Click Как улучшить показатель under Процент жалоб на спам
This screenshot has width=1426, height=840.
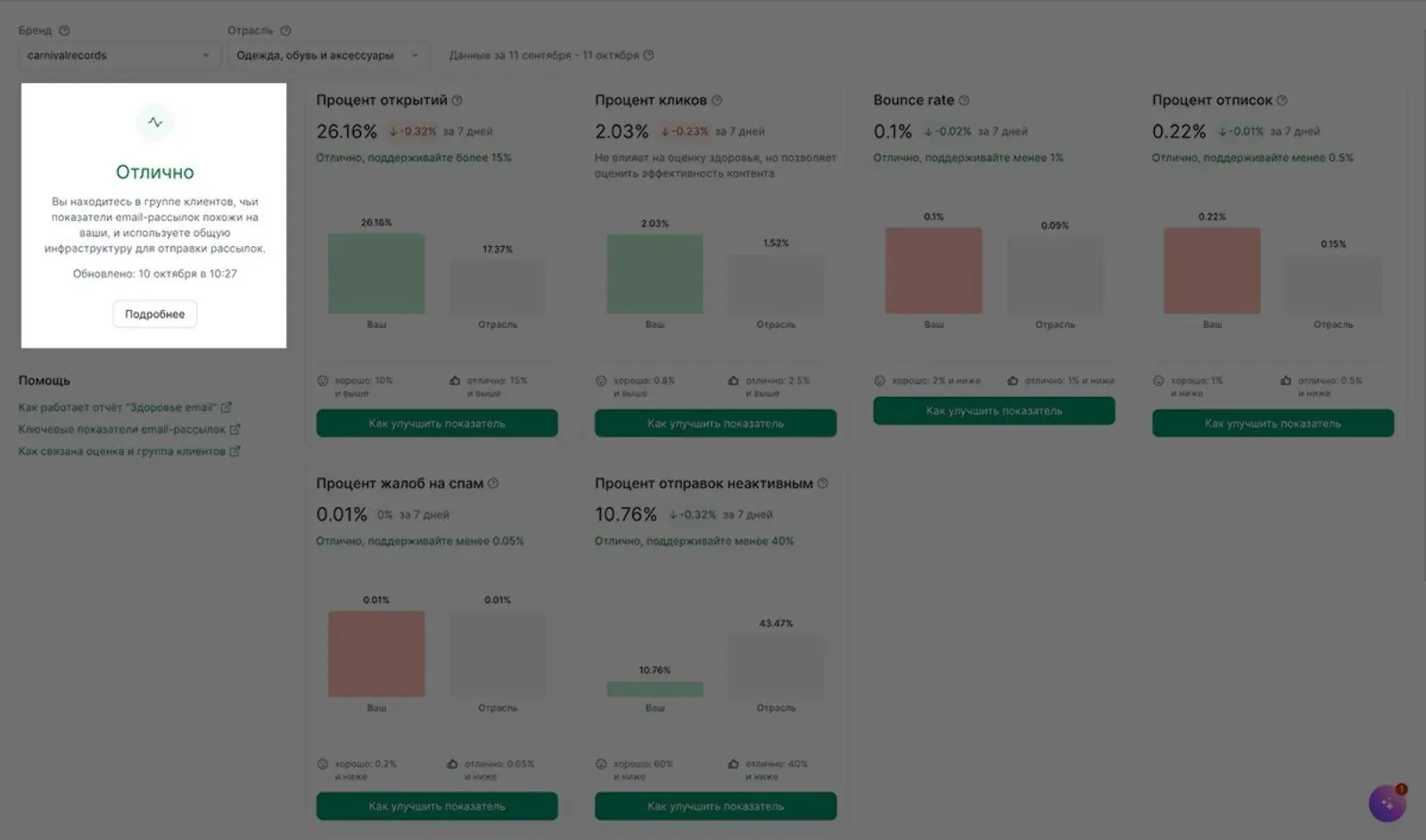click(x=437, y=806)
